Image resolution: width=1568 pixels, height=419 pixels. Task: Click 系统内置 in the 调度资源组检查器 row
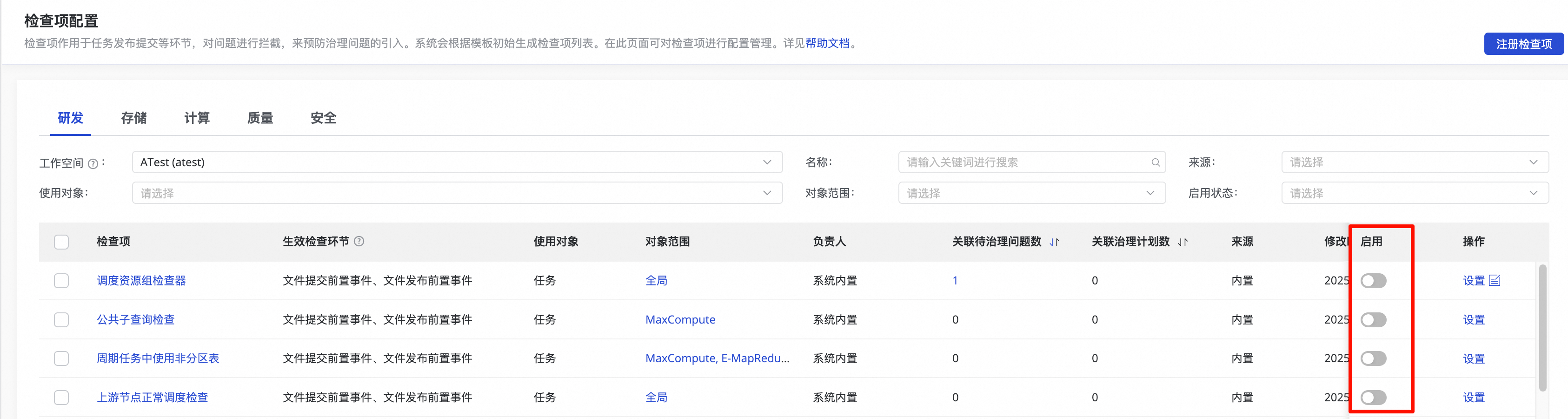(x=835, y=281)
